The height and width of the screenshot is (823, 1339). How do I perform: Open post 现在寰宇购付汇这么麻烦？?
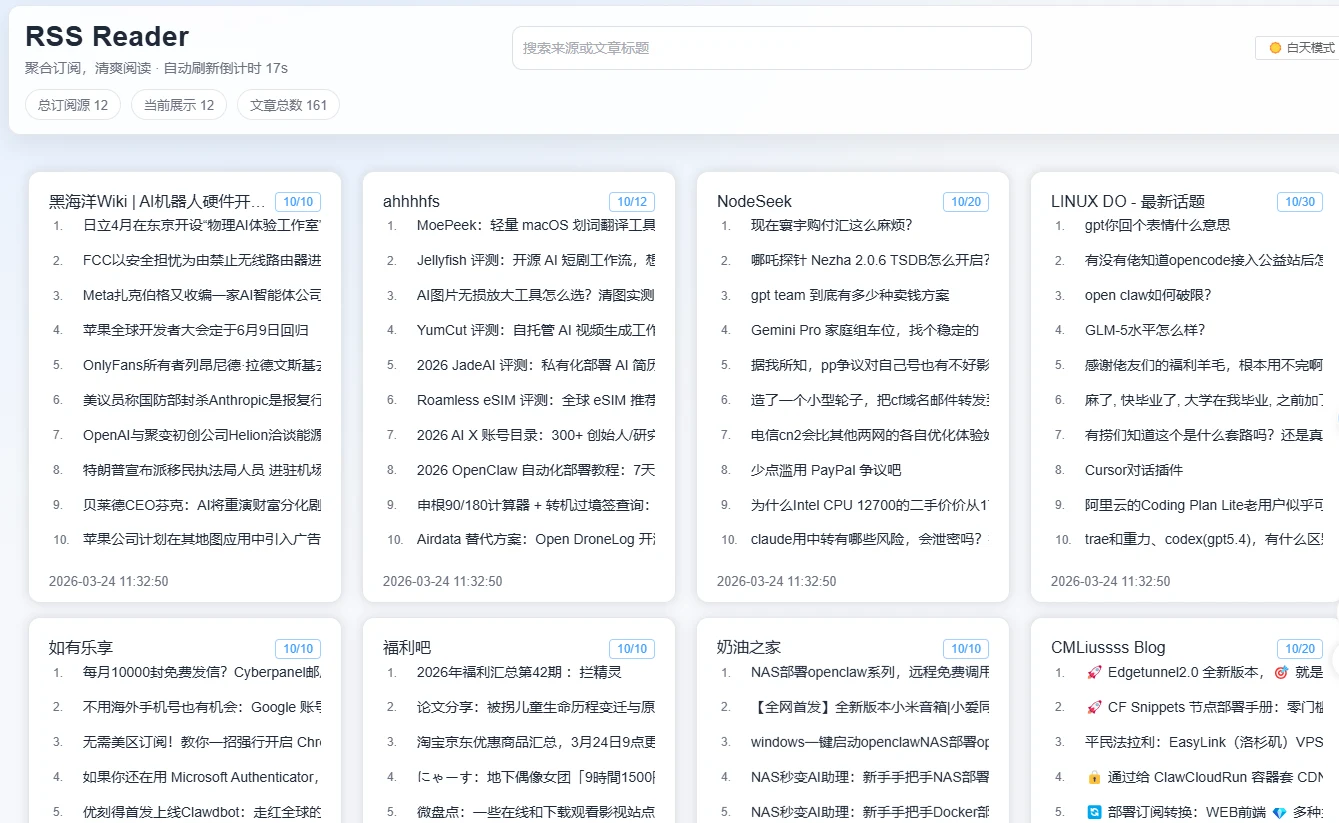click(832, 225)
